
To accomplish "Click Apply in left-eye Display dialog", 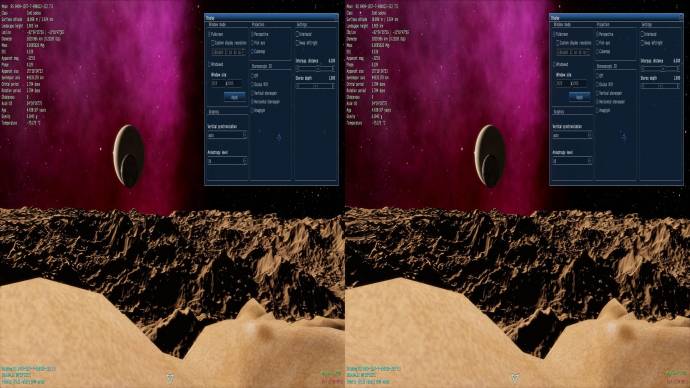I will [235, 96].
